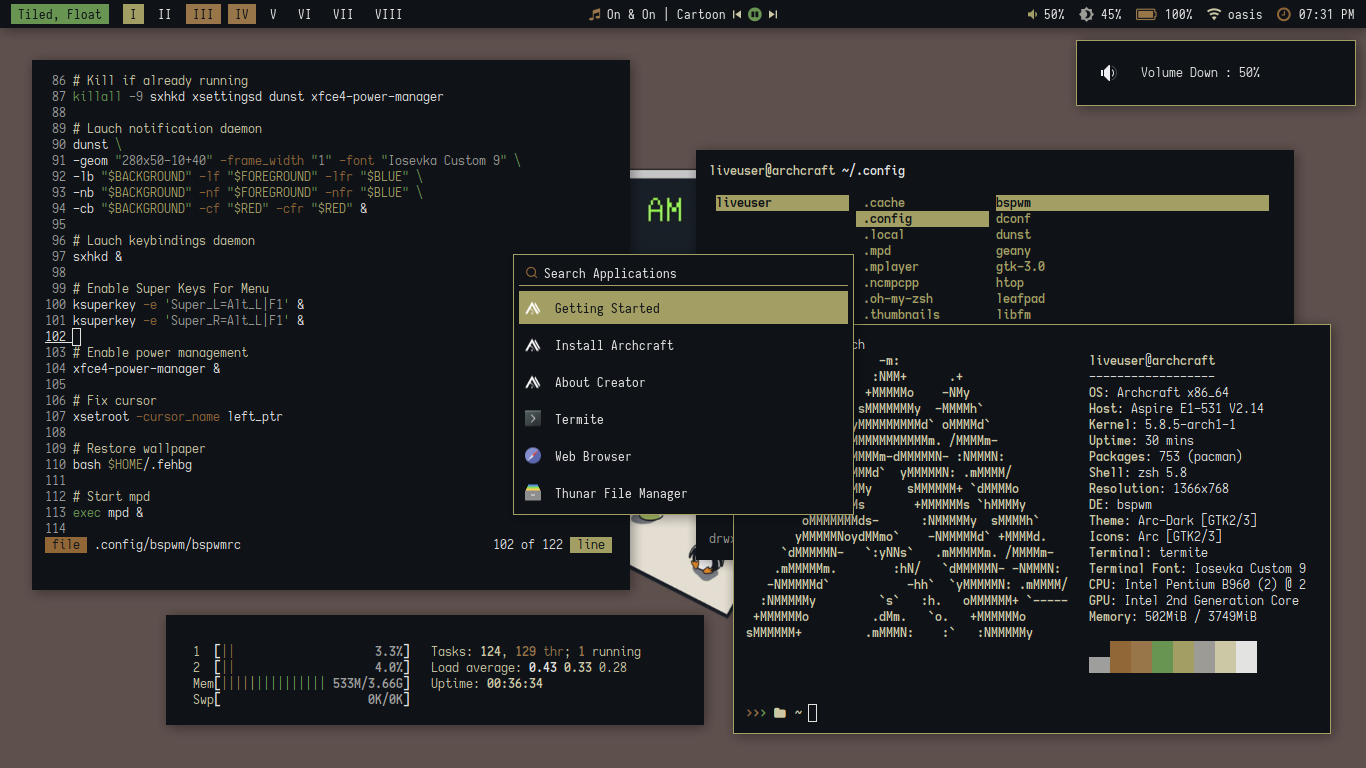Click the "line" label in editor status
Screen dimensions: 1366x768
click(591, 545)
